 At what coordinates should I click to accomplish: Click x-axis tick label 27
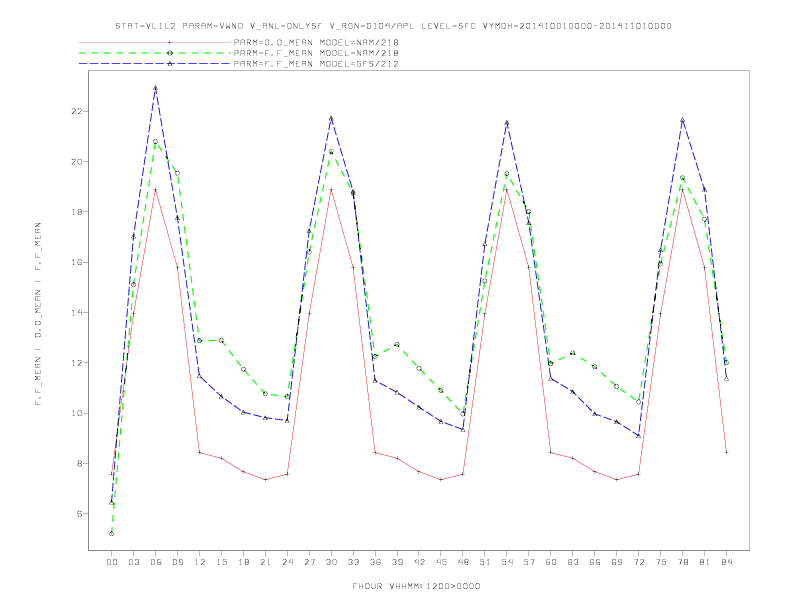pyautogui.click(x=309, y=562)
